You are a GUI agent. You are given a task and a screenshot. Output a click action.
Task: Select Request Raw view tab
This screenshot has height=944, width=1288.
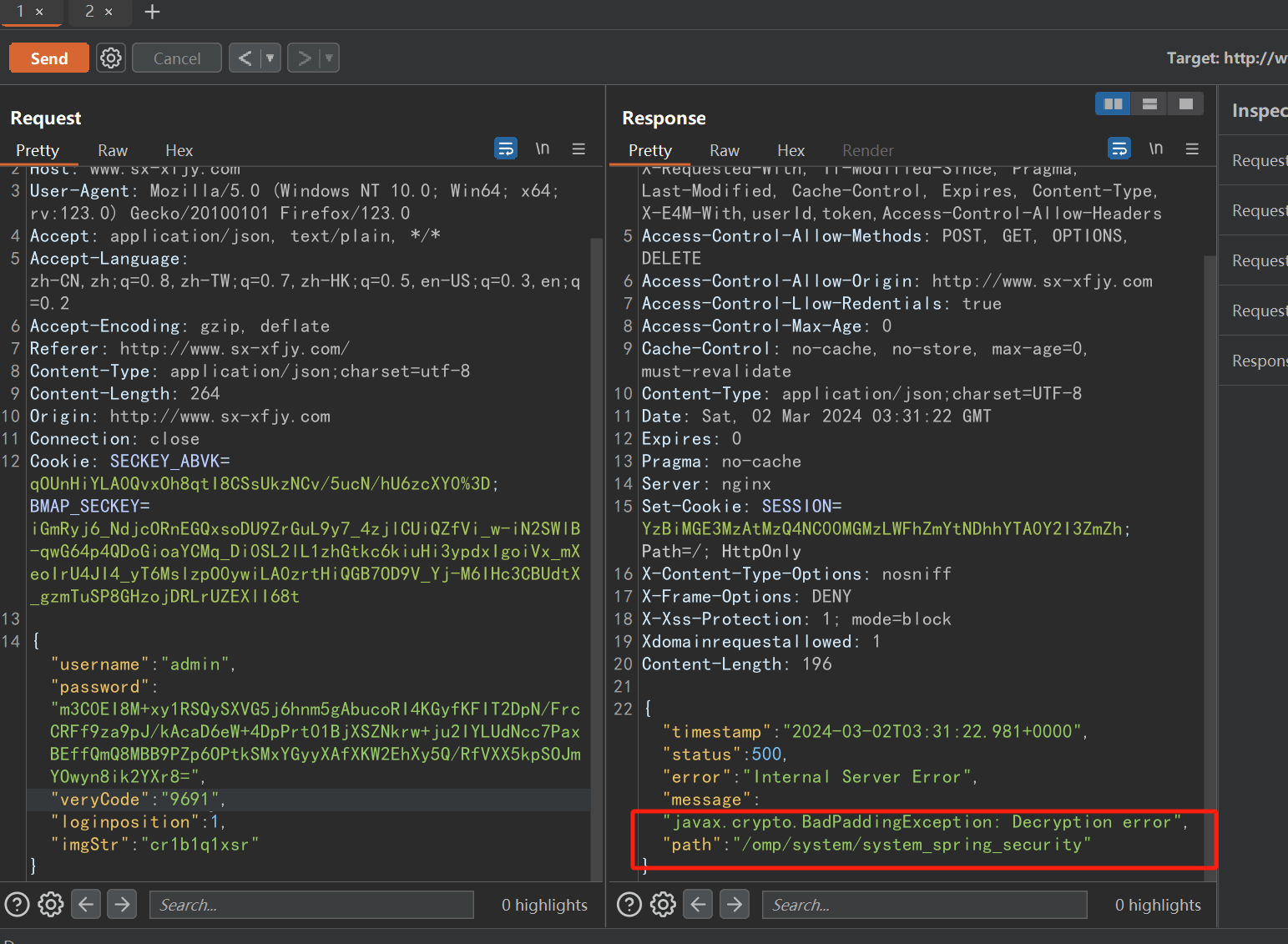pos(113,150)
